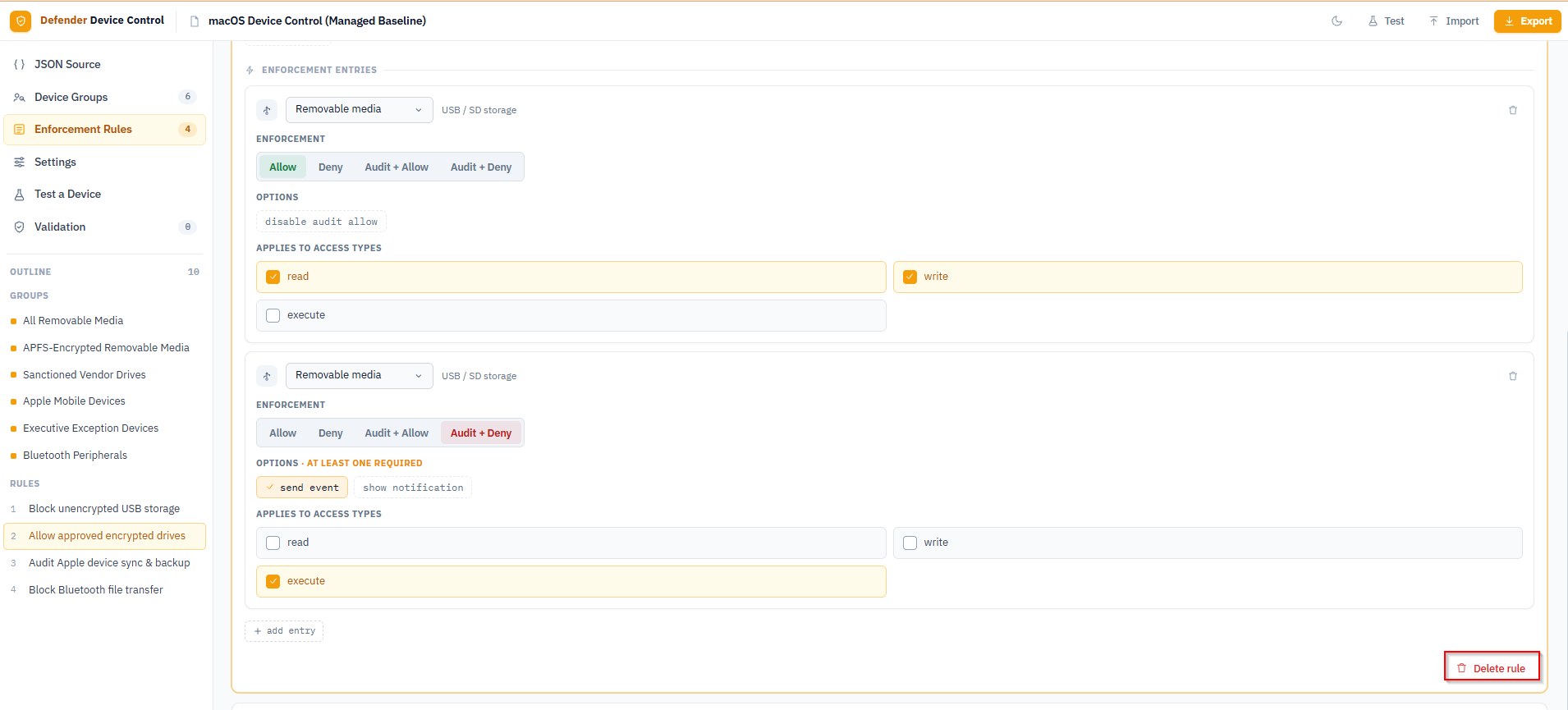Select Audit + Deny in first entry

[x=481, y=167]
